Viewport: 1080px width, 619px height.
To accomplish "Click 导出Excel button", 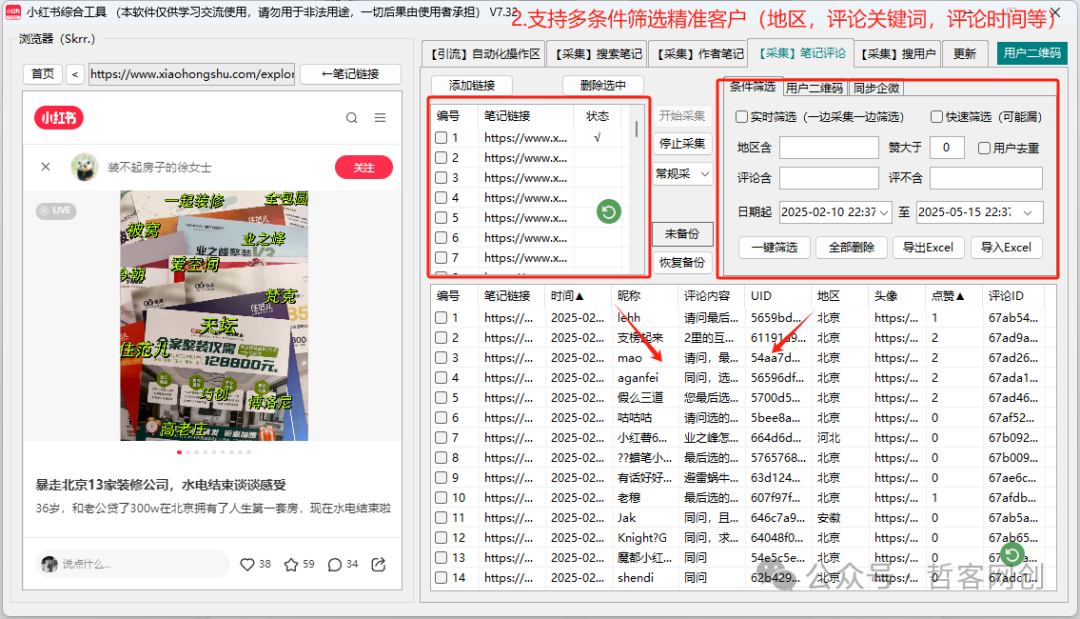I will pyautogui.click(x=928, y=248).
